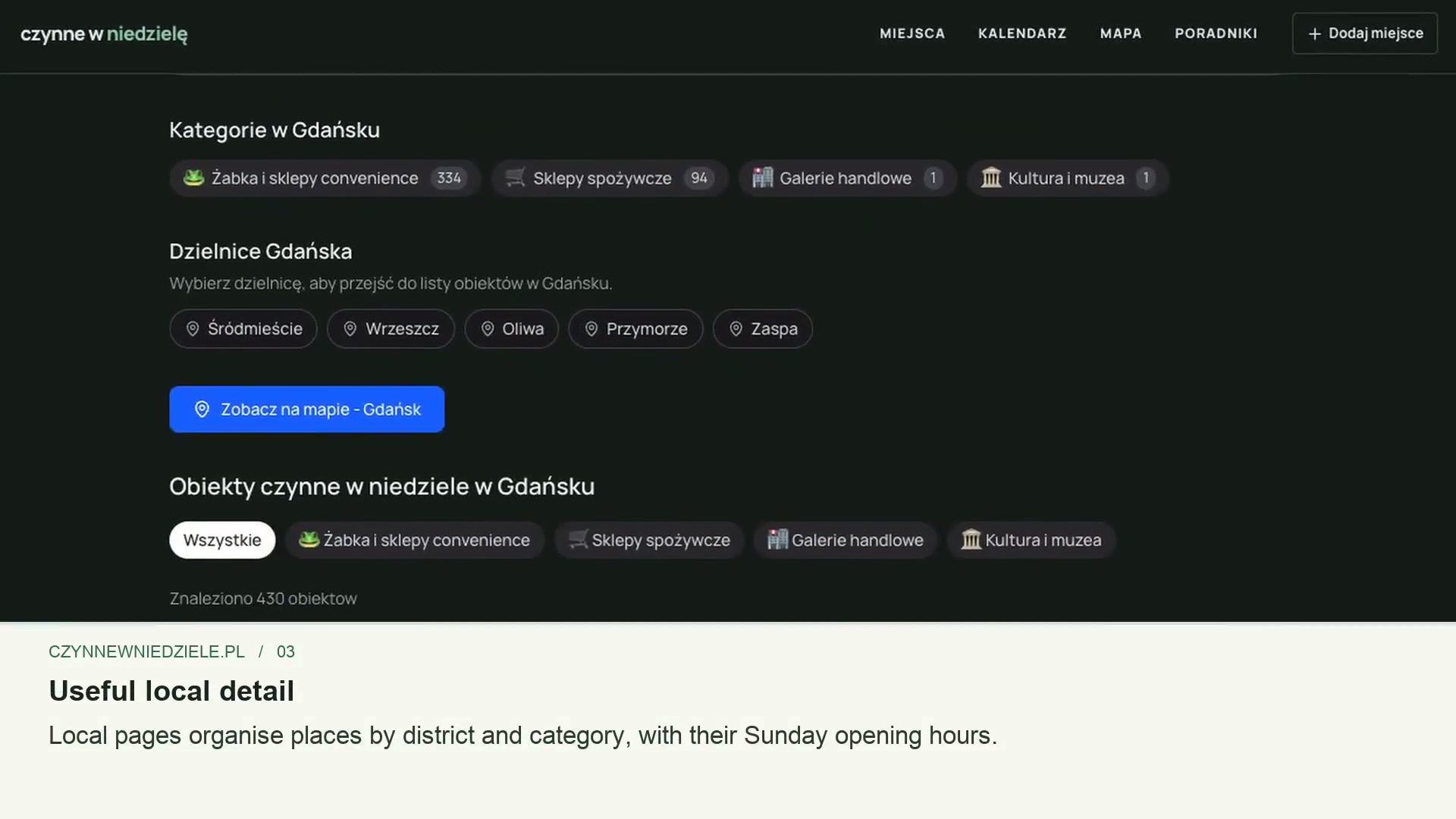Open the MIEJSCA menu item
1456x819 pixels.
click(x=912, y=33)
